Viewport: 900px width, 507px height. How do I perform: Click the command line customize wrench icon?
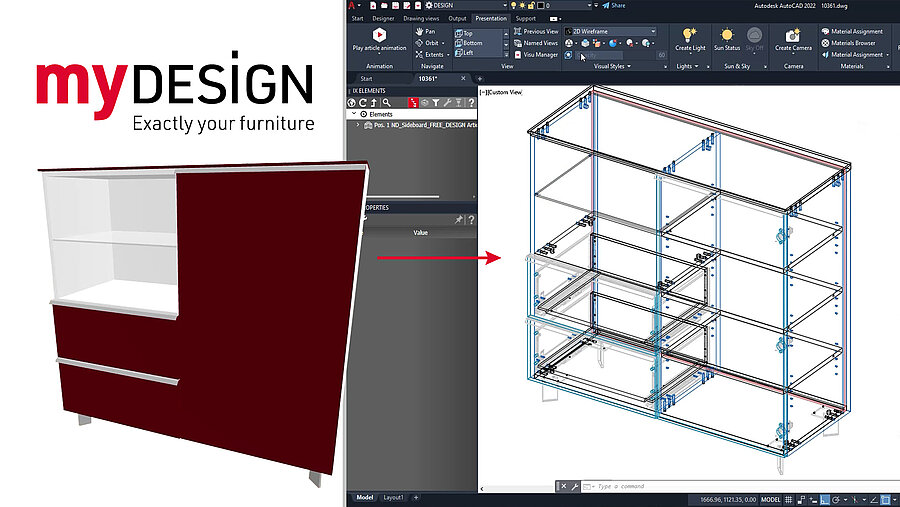tap(575, 486)
